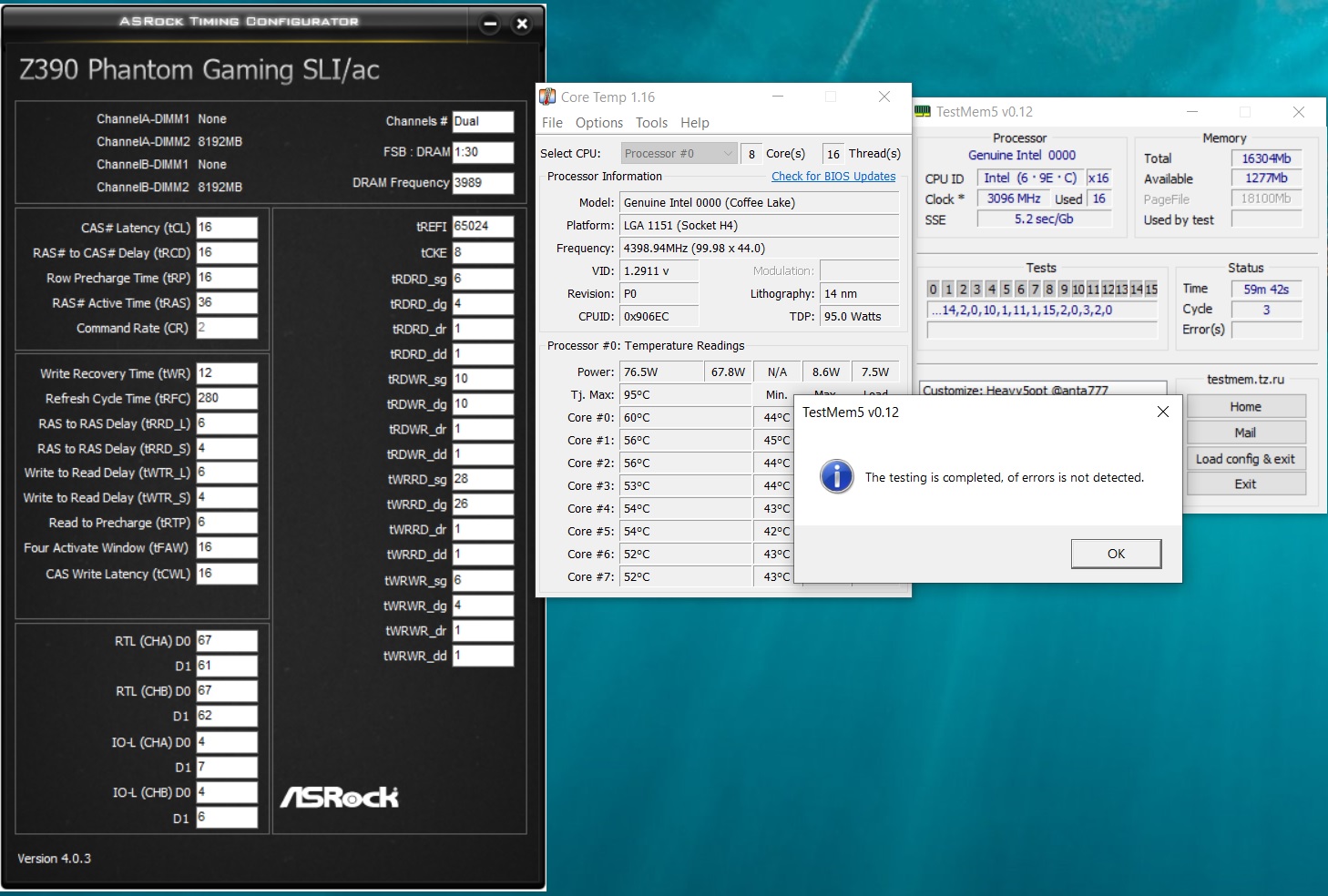
Task: Click the Read to Precharge (tRTP) field
Action: coord(227,523)
